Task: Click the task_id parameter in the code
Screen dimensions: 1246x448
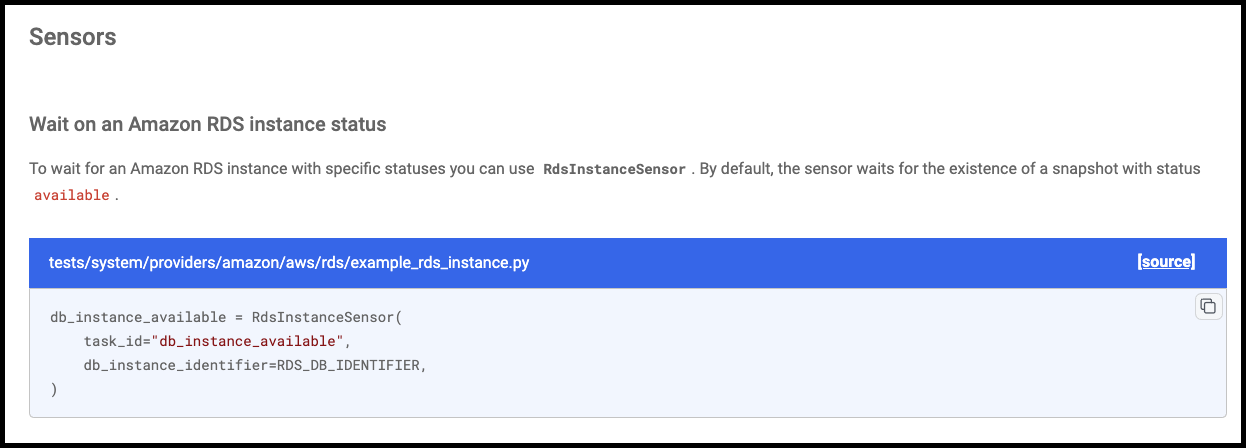Action: pyautogui.click(x=113, y=342)
